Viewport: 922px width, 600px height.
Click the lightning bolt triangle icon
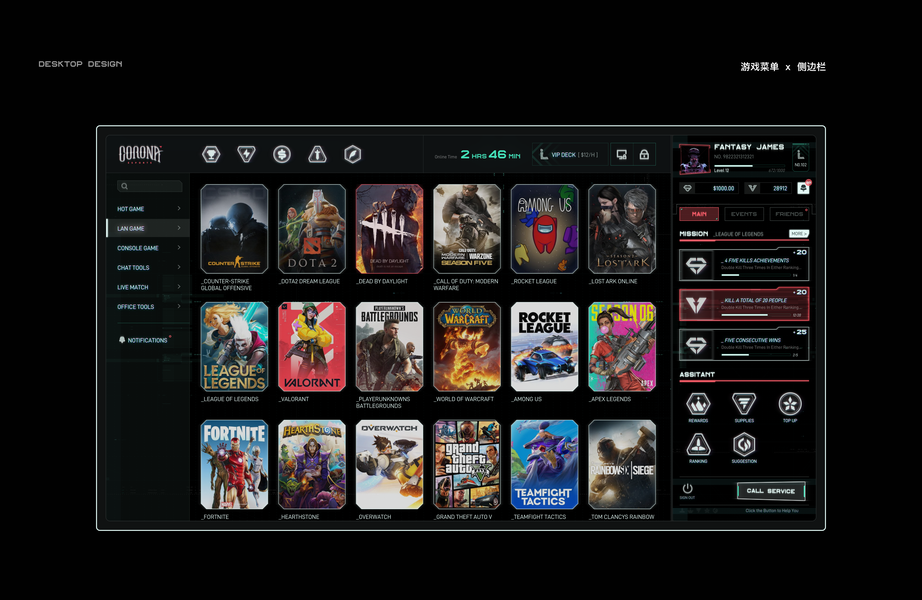click(246, 154)
